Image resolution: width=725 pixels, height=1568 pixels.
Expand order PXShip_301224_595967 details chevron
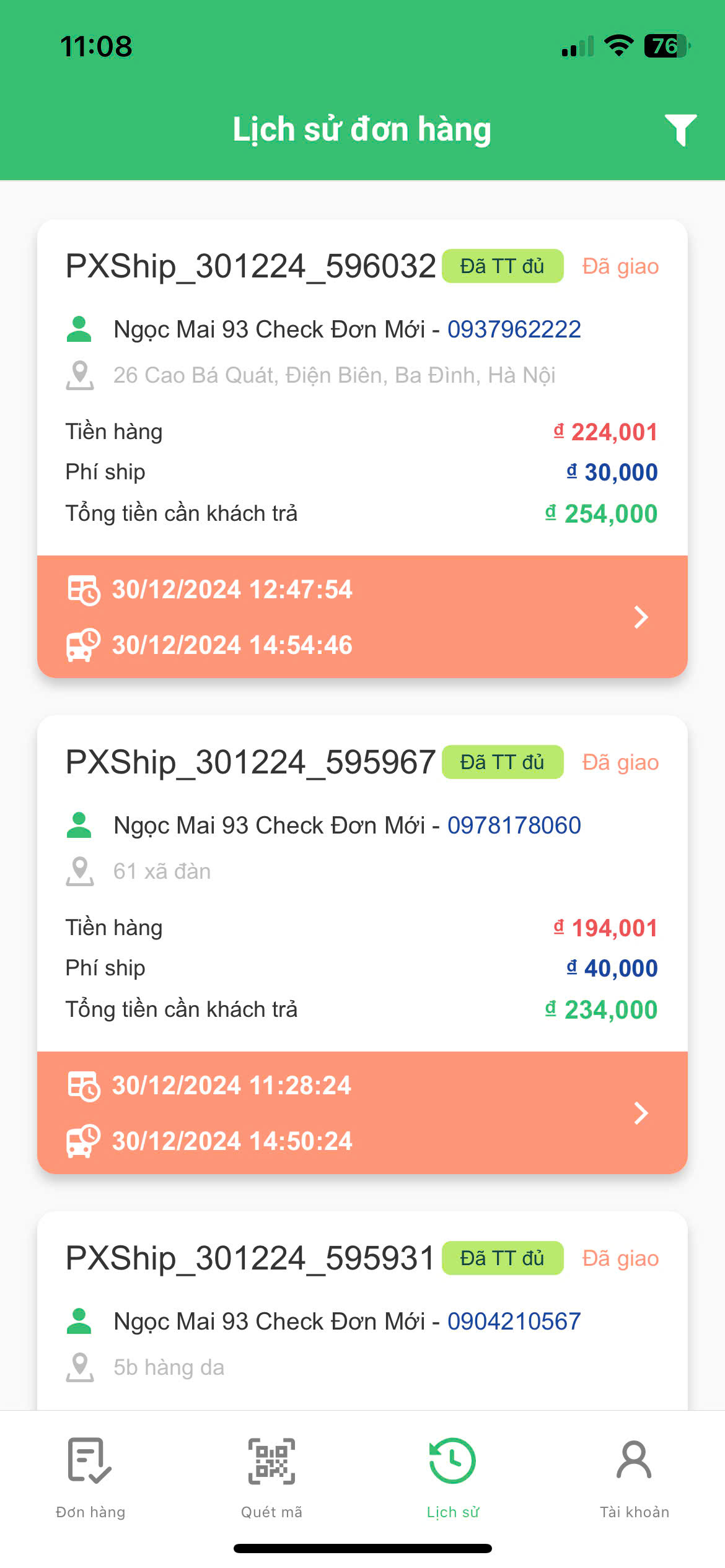coord(641,1113)
